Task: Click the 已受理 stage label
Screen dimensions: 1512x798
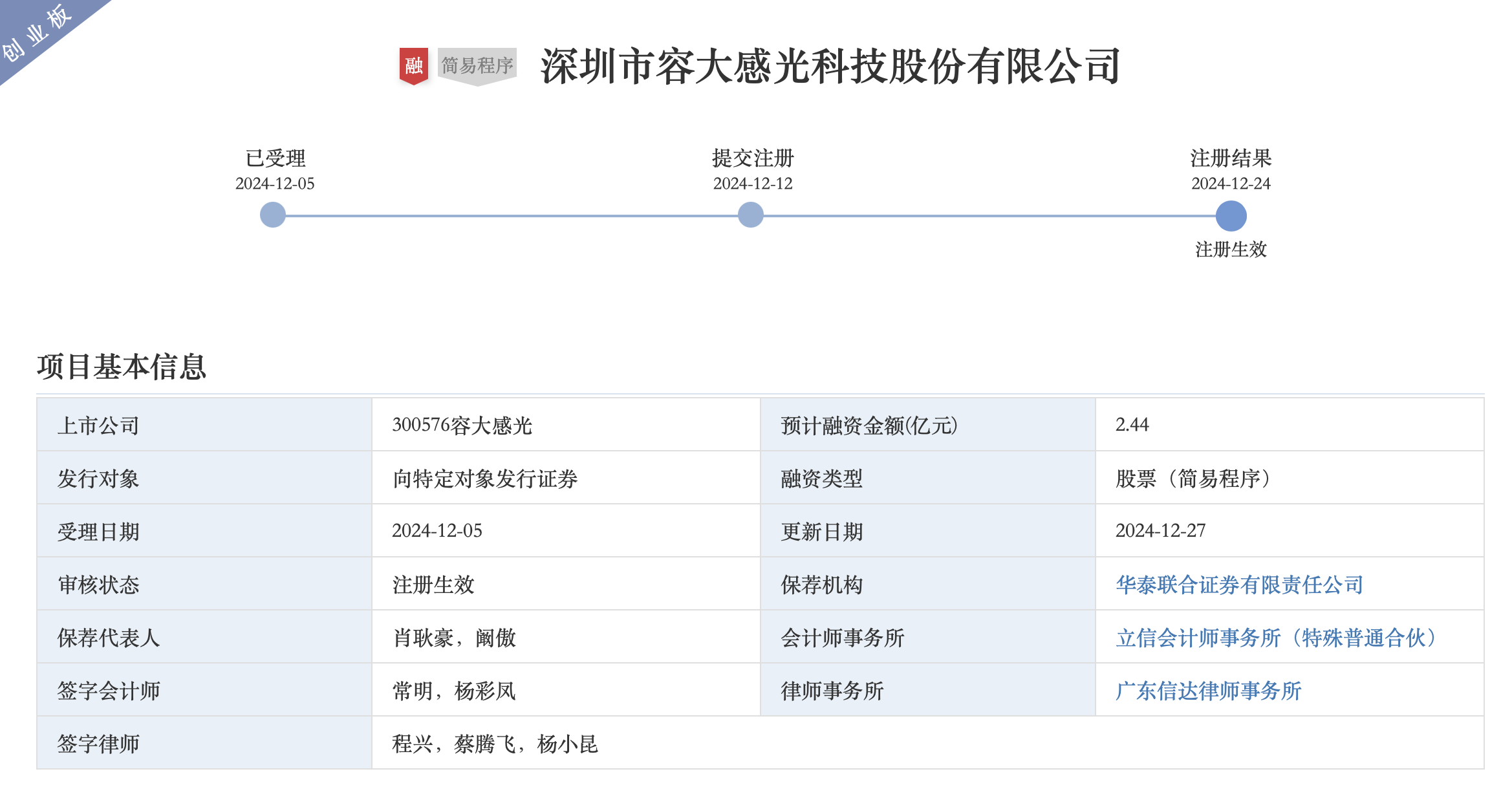Action: (x=275, y=158)
